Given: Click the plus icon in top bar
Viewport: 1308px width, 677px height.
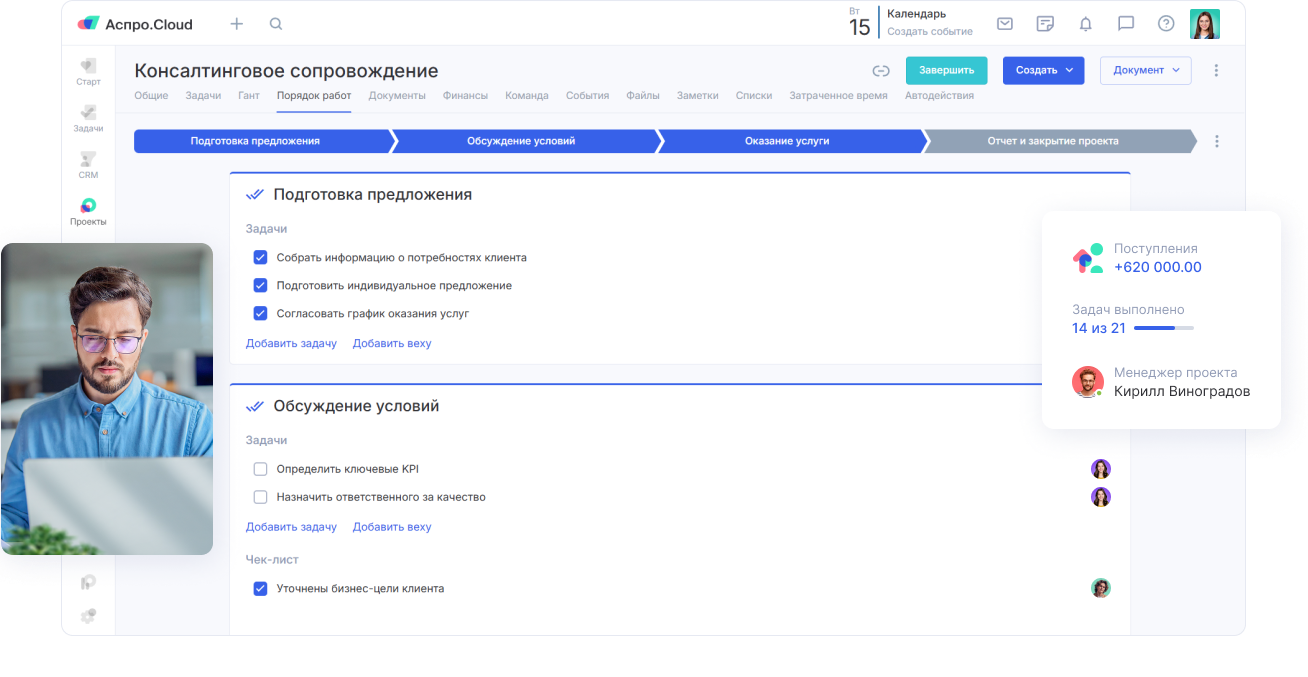Looking at the screenshot, I should pyautogui.click(x=237, y=24).
